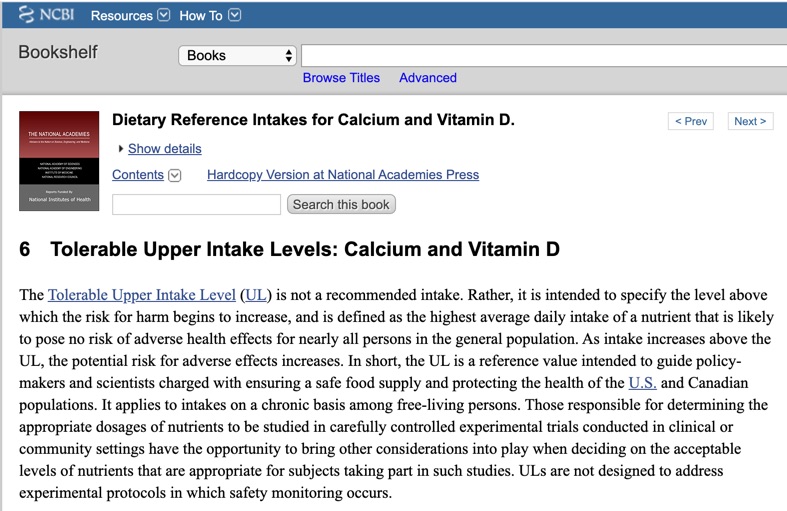The height and width of the screenshot is (511, 787).
Task: Click the book title Dietary Reference Intakes
Action: 313,119
